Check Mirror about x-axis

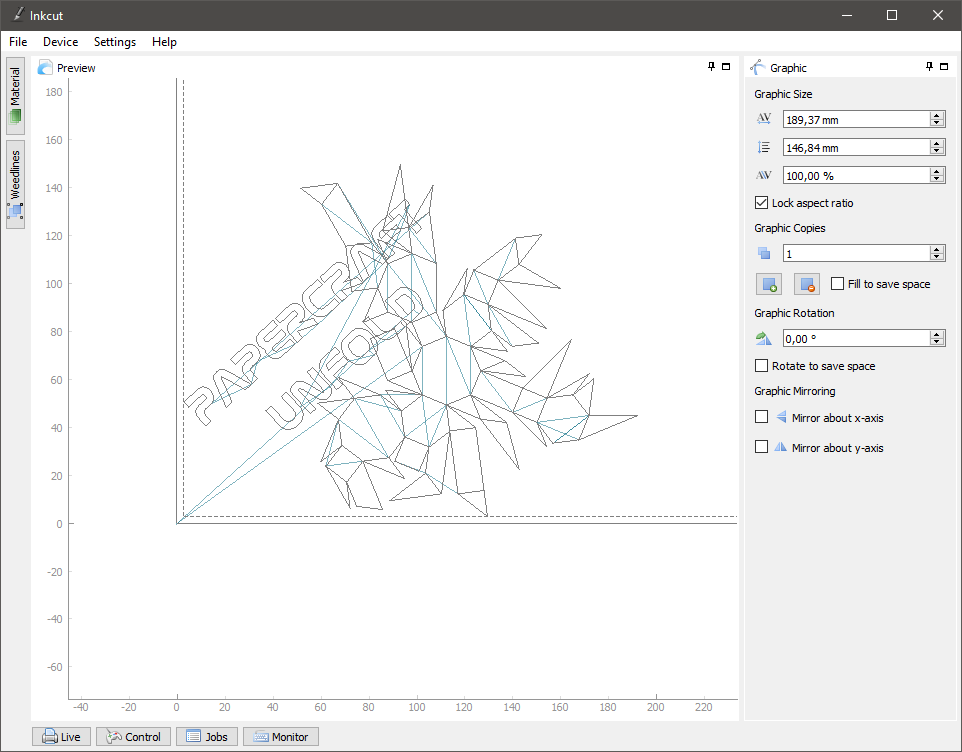pos(761,417)
